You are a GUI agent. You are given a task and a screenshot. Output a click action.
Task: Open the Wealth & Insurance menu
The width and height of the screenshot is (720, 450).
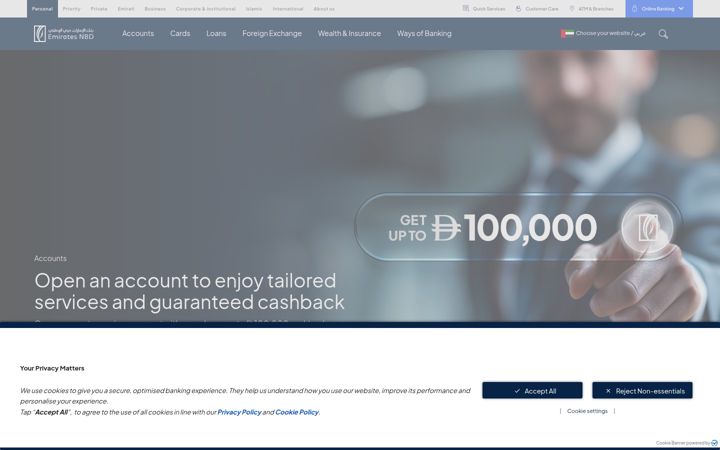(349, 34)
